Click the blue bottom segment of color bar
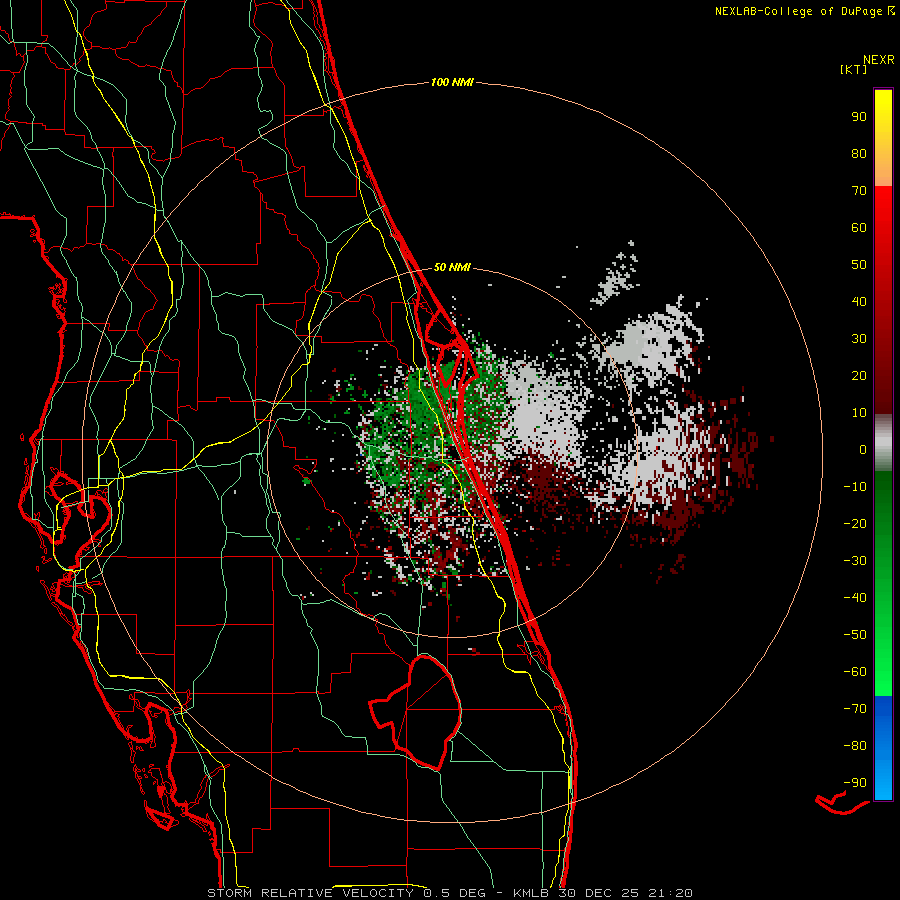The image size is (900, 900). [x=883, y=748]
